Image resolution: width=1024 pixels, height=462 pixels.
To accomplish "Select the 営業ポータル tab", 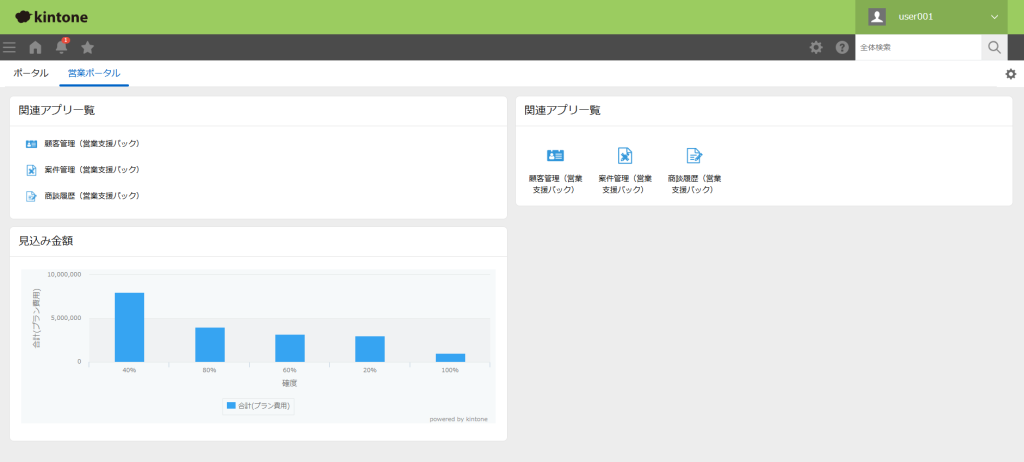I will pyautogui.click(x=94, y=73).
